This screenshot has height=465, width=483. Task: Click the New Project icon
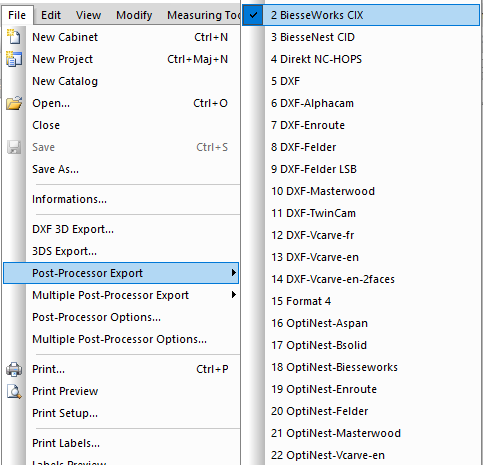point(14,59)
